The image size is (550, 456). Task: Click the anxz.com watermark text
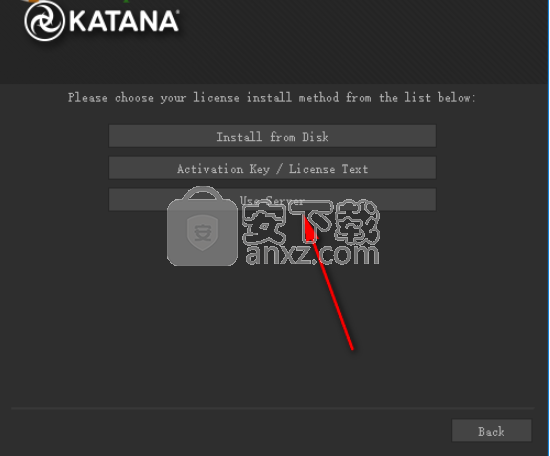pyautogui.click(x=312, y=255)
